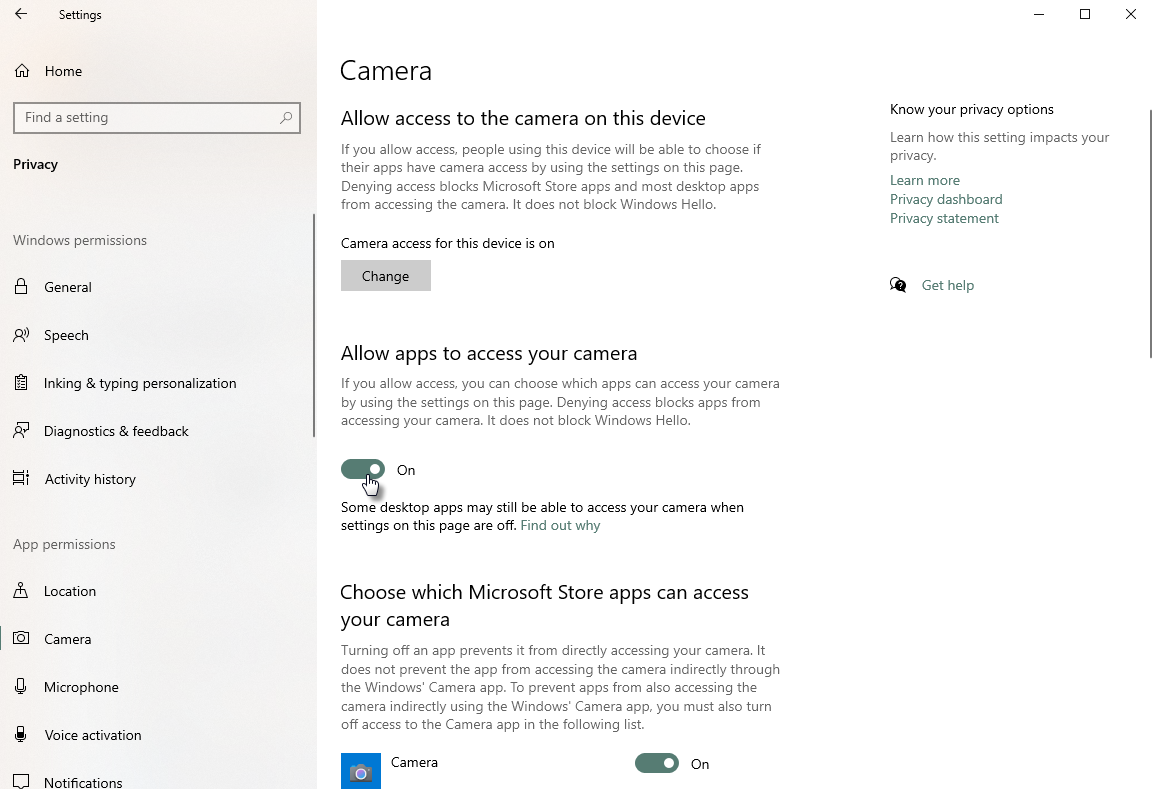Click the Voice activation icon
Screen dimensions: 1152x789
coord(21,734)
